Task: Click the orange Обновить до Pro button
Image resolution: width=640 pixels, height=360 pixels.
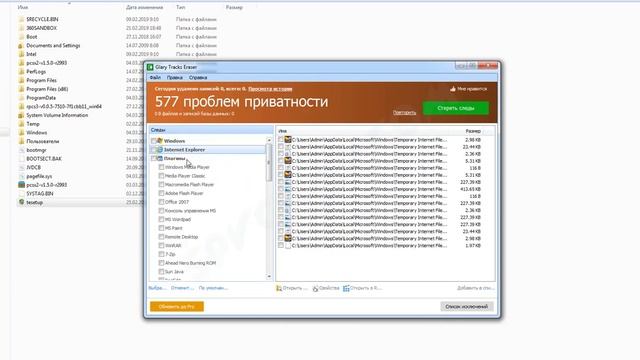Action: pos(177,307)
